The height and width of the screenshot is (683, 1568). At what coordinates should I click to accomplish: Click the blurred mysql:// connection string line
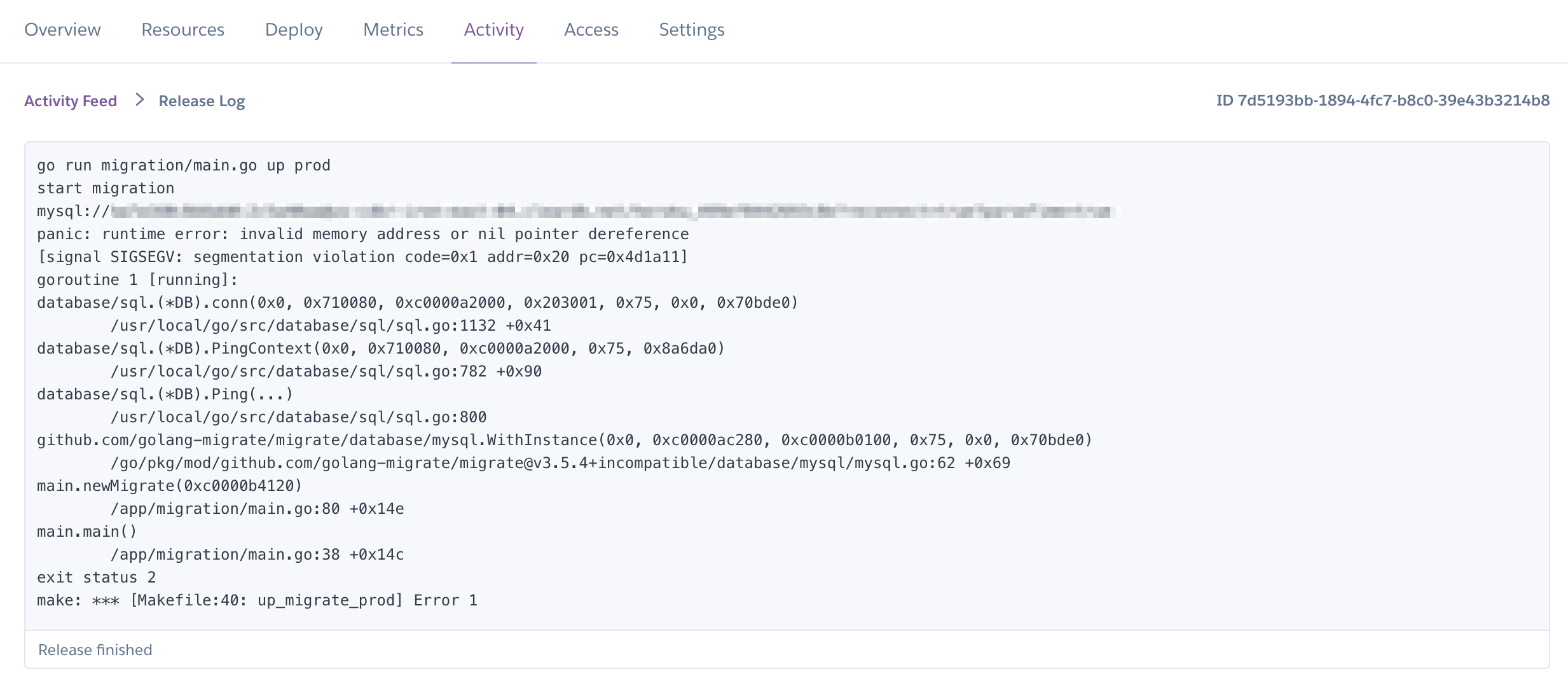tap(572, 212)
